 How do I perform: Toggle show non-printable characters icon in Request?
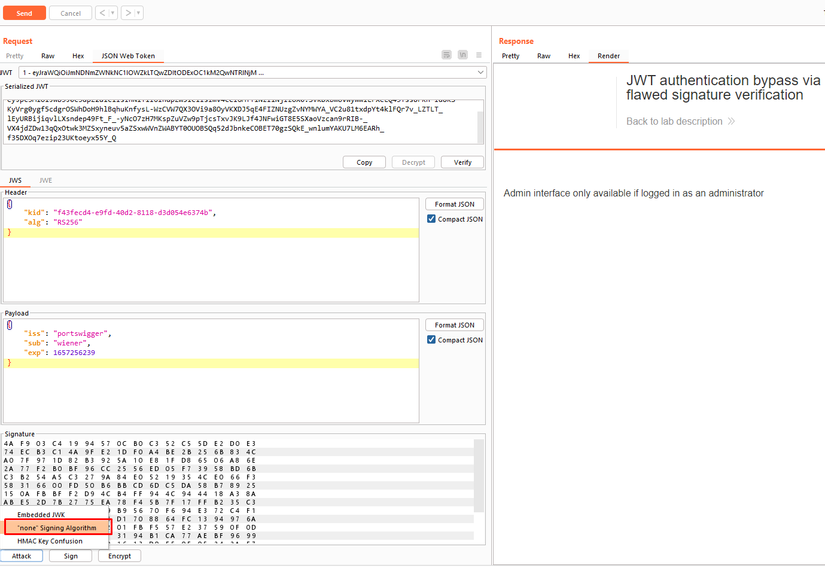point(462,55)
